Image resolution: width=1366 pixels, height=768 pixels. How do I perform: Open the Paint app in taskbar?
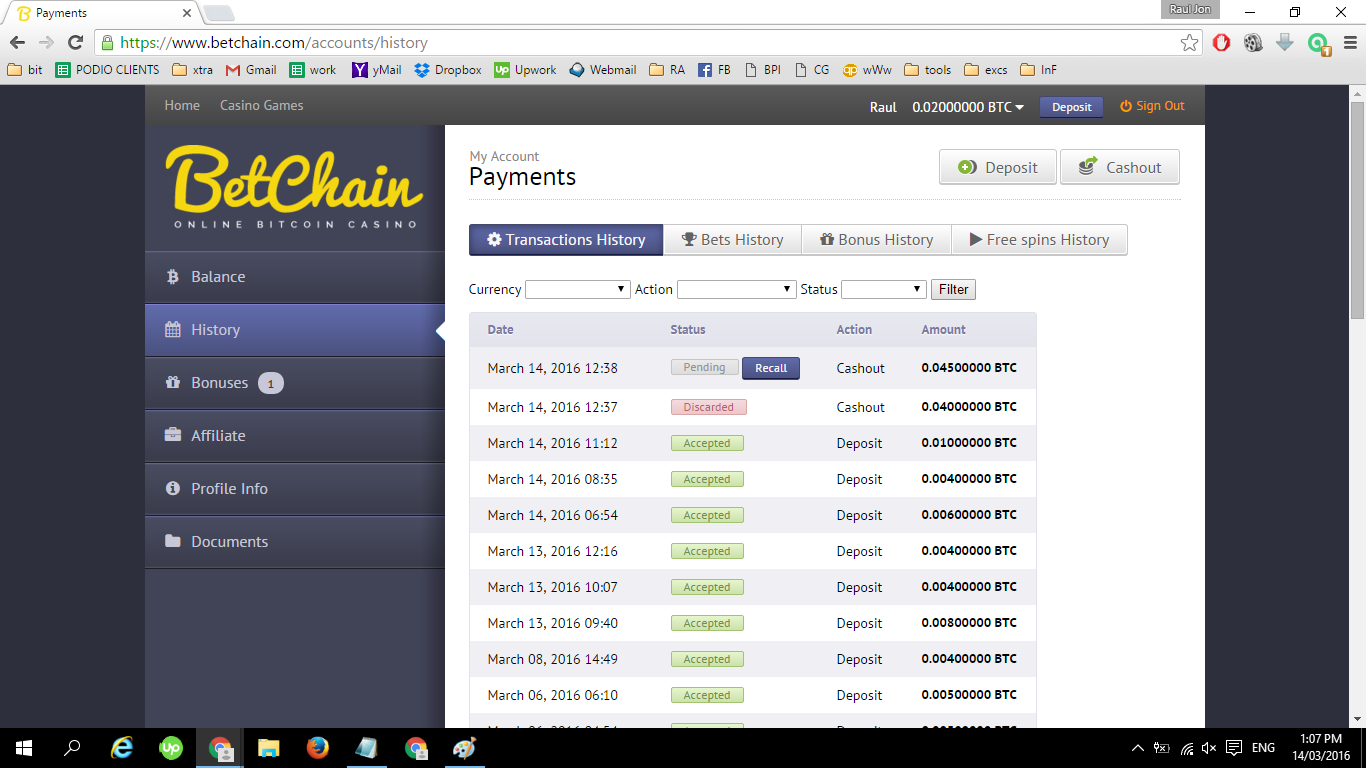click(x=465, y=748)
